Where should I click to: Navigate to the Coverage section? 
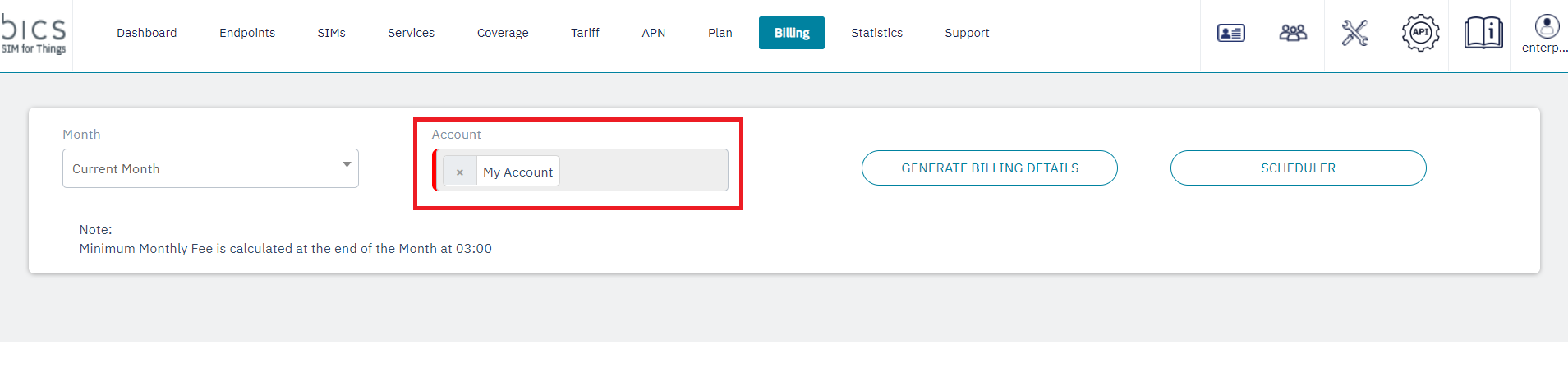click(503, 33)
